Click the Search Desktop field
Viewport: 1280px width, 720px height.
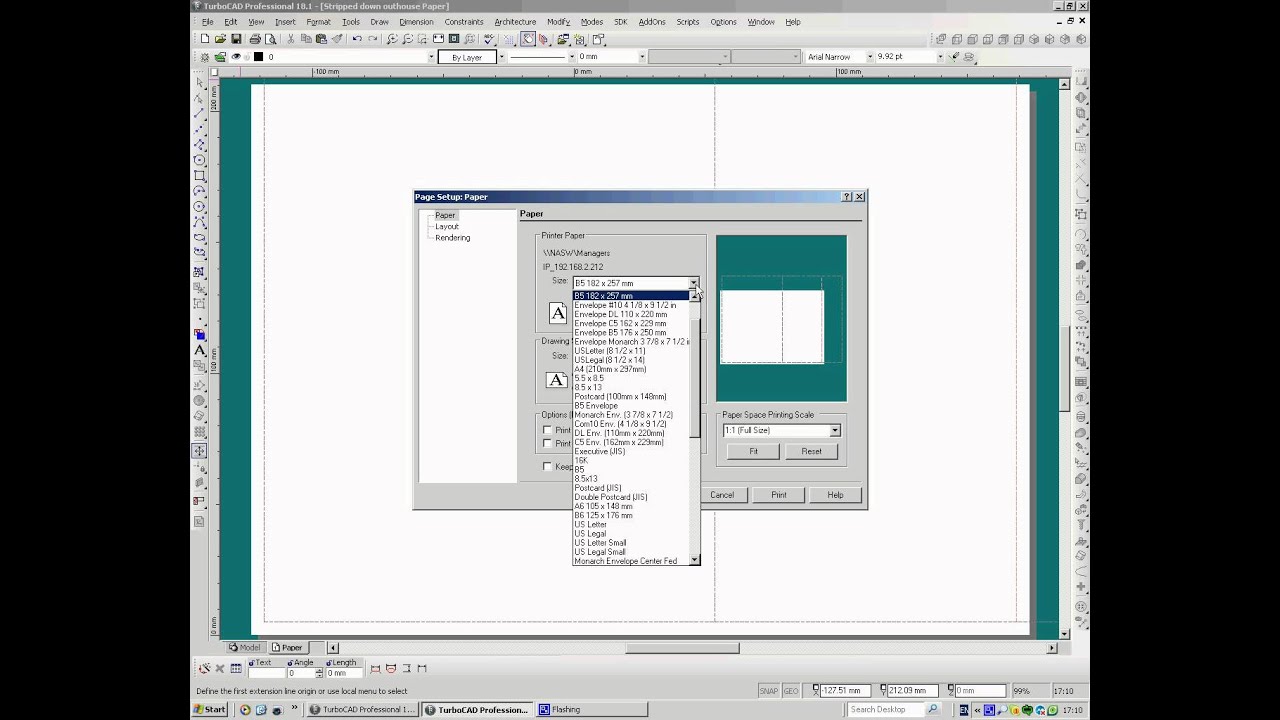[x=885, y=710]
